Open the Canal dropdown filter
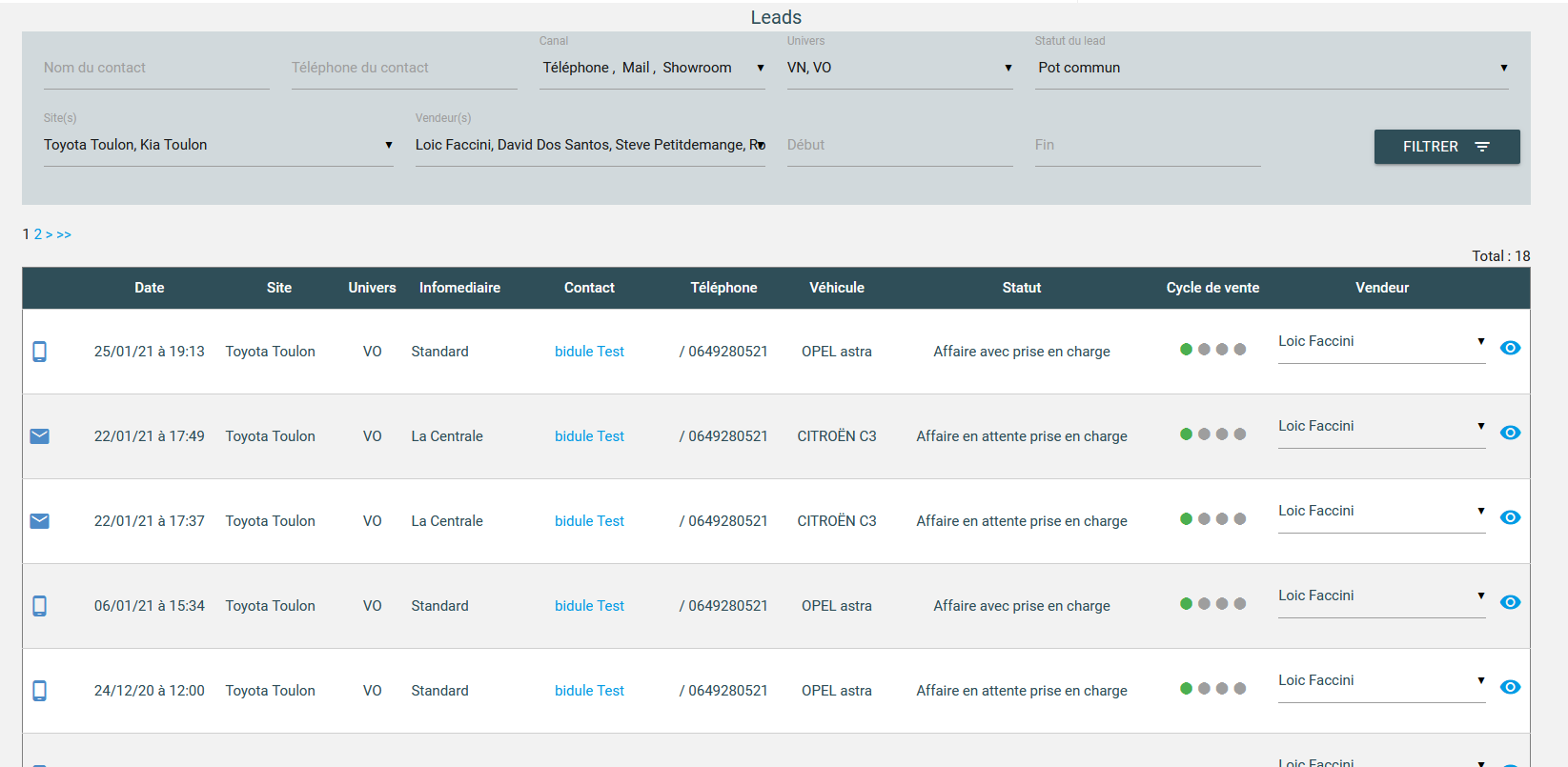Screen dimensions: 1568x767 (x=652, y=68)
